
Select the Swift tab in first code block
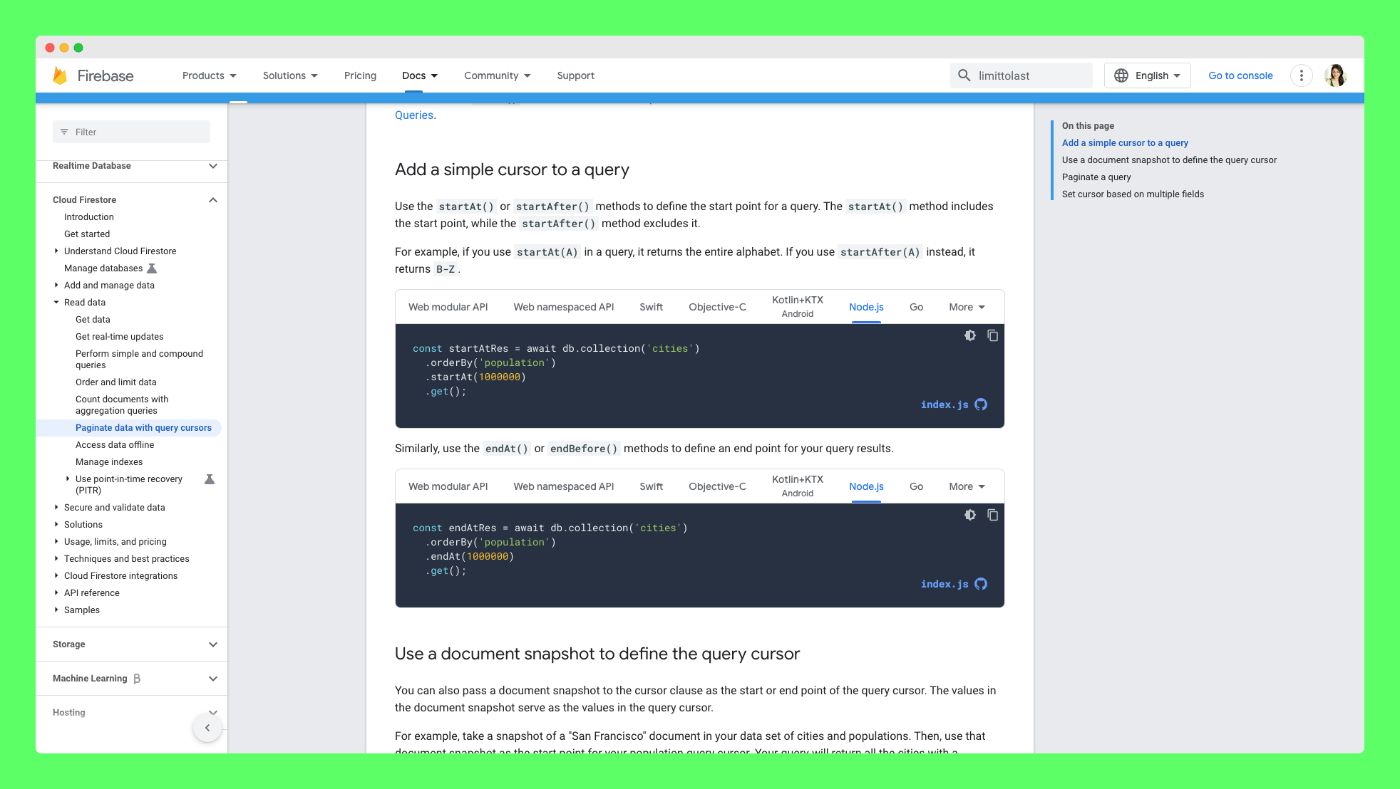point(651,307)
